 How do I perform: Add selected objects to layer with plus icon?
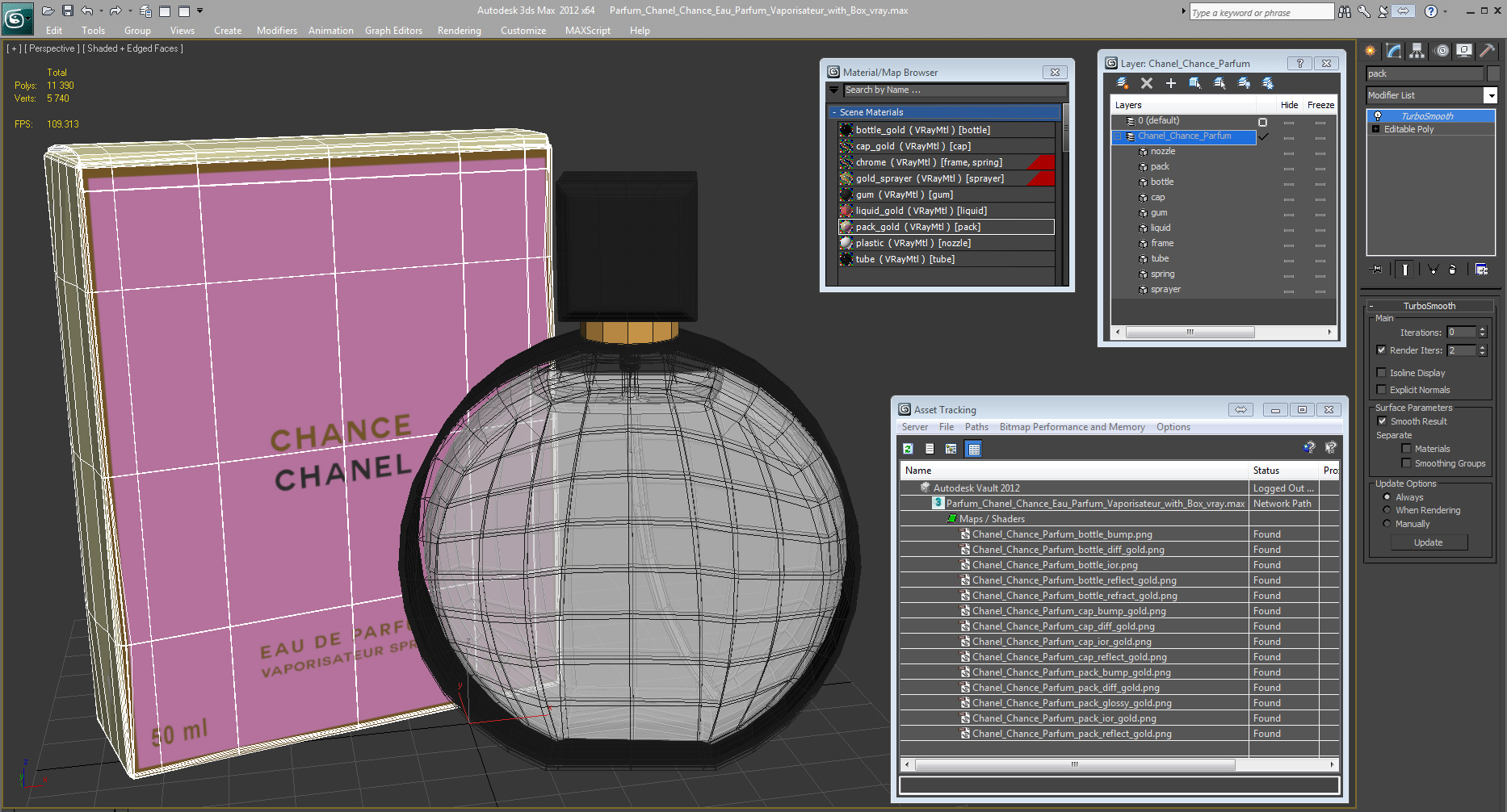pyautogui.click(x=1170, y=83)
